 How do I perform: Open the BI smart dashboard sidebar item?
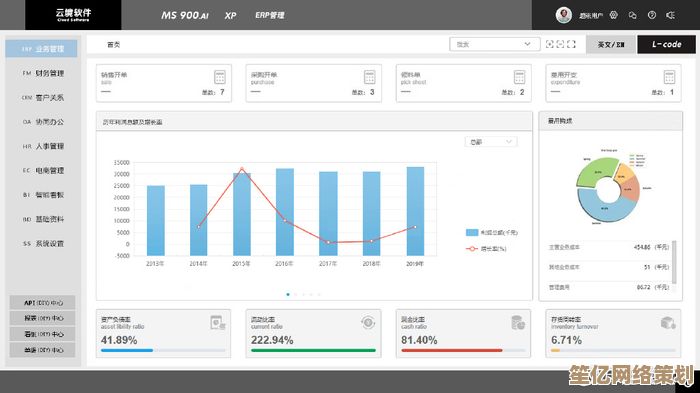tap(43, 195)
